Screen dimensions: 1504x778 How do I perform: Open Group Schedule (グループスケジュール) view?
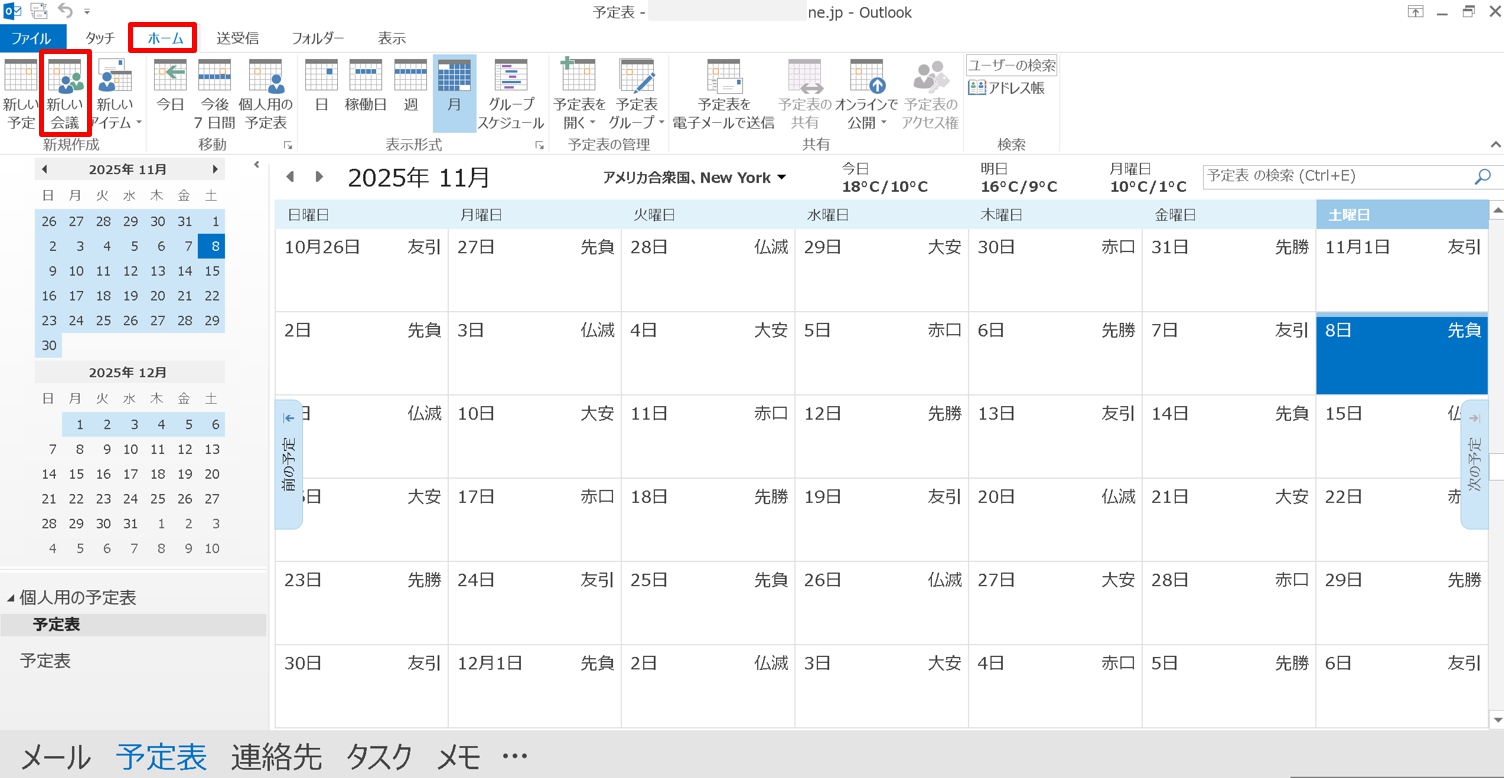pos(510,94)
